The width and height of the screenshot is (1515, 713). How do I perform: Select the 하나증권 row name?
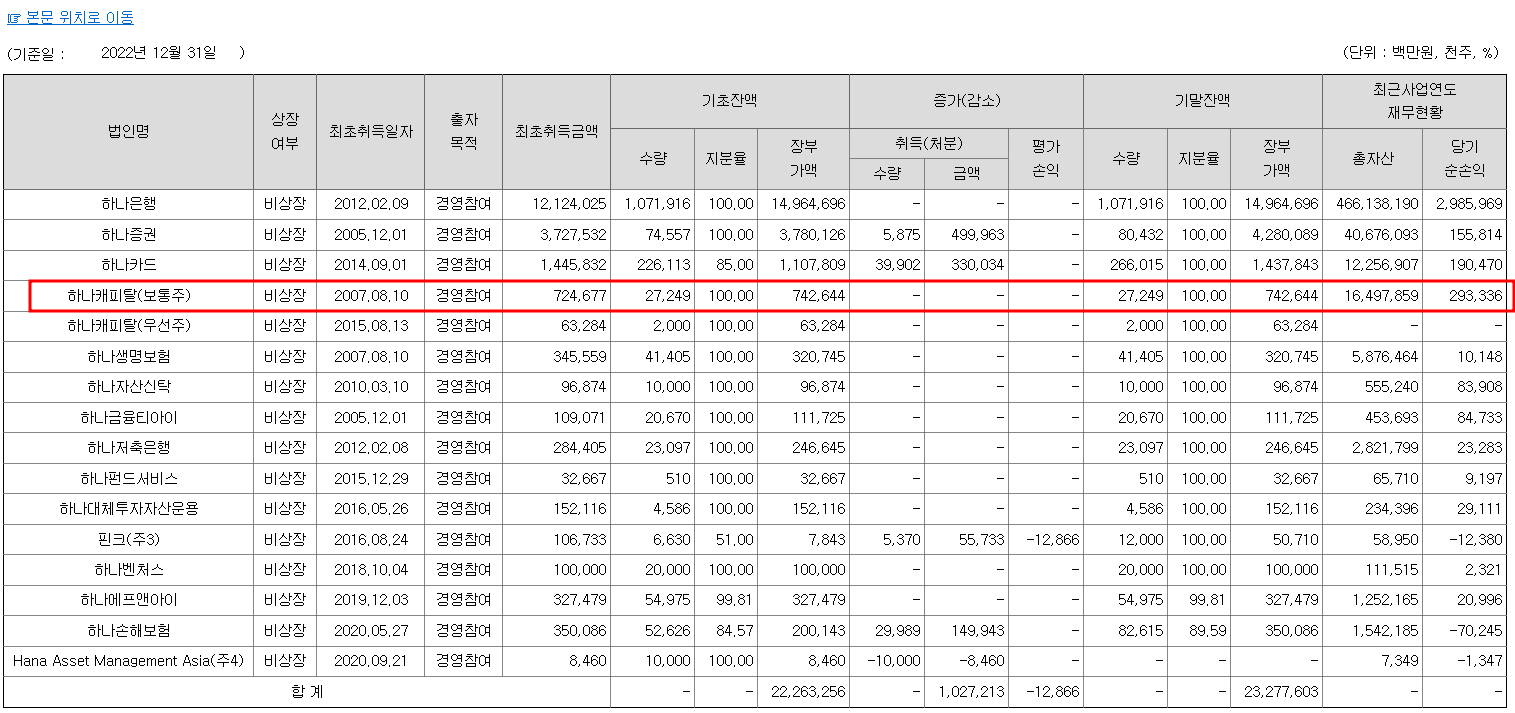tap(128, 235)
